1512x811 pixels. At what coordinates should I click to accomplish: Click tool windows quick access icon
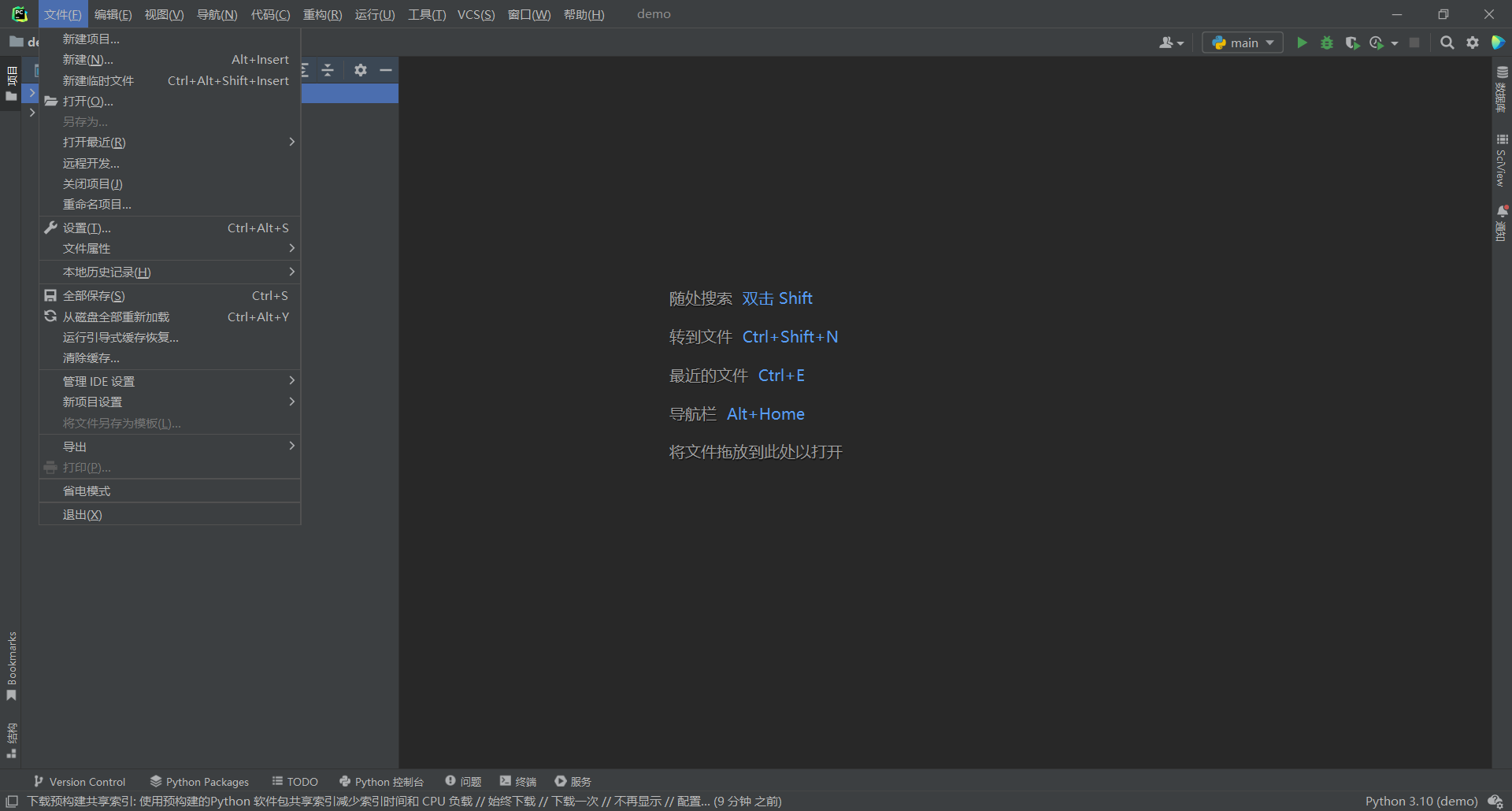click(x=12, y=802)
